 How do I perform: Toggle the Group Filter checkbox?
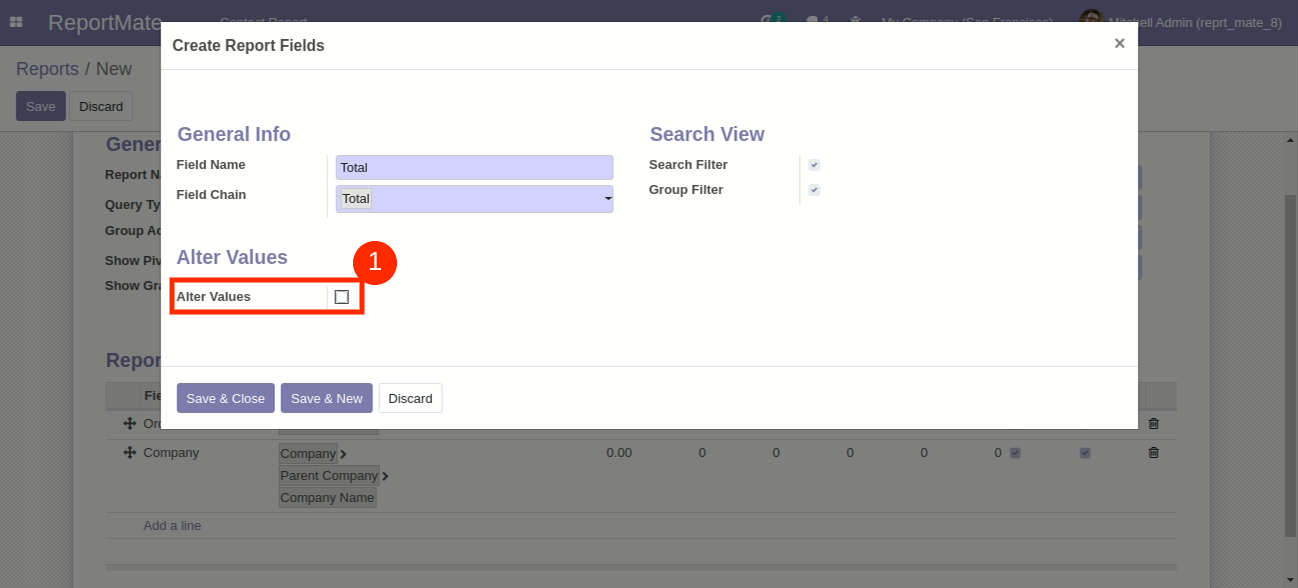tap(814, 190)
